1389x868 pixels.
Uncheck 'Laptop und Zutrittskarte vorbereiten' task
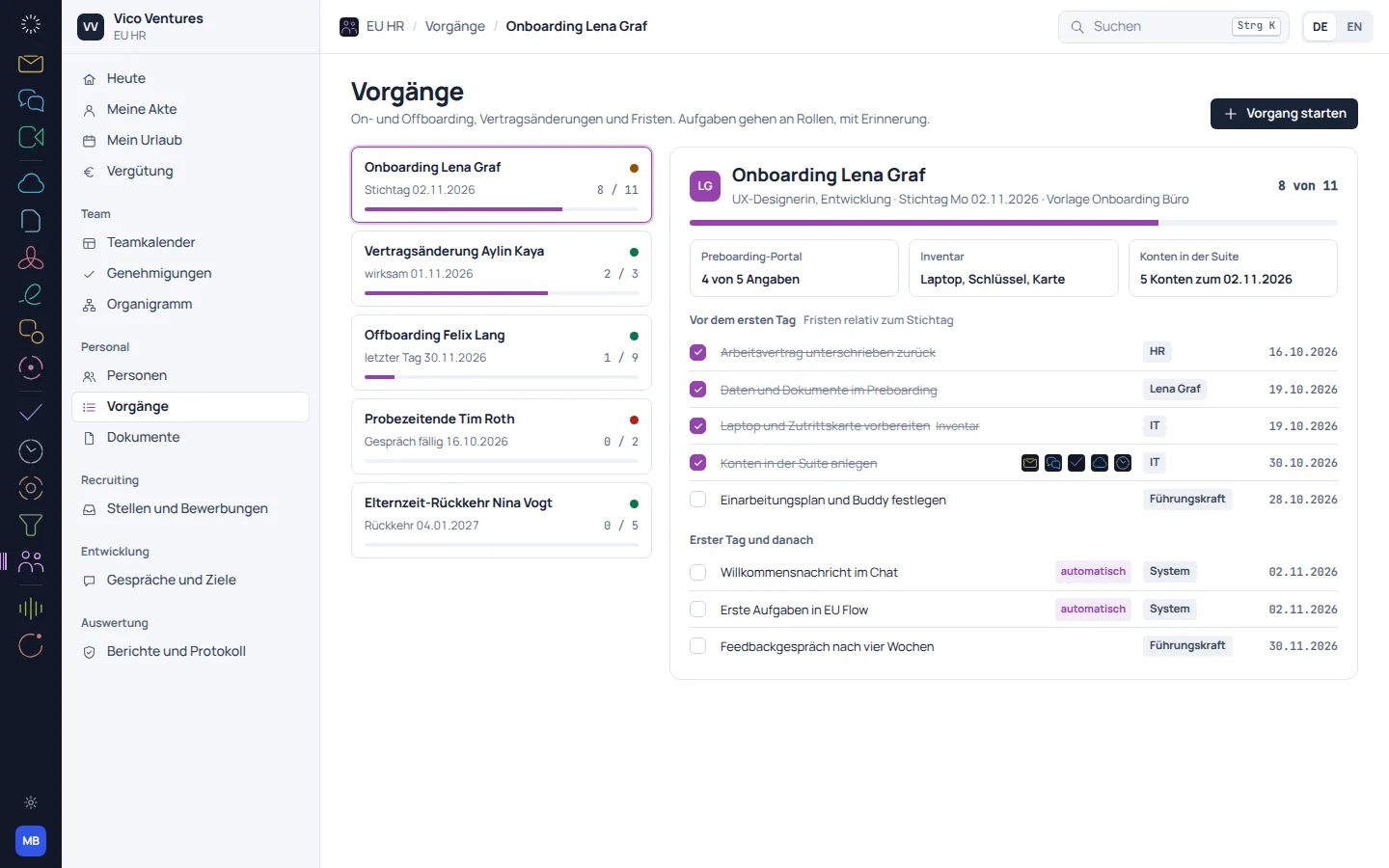point(698,426)
